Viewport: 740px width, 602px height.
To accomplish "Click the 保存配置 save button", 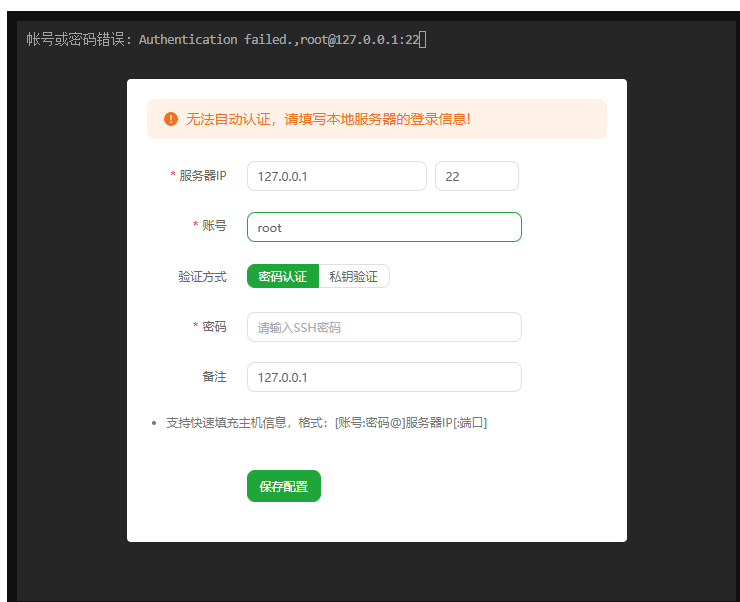I will pyautogui.click(x=284, y=486).
